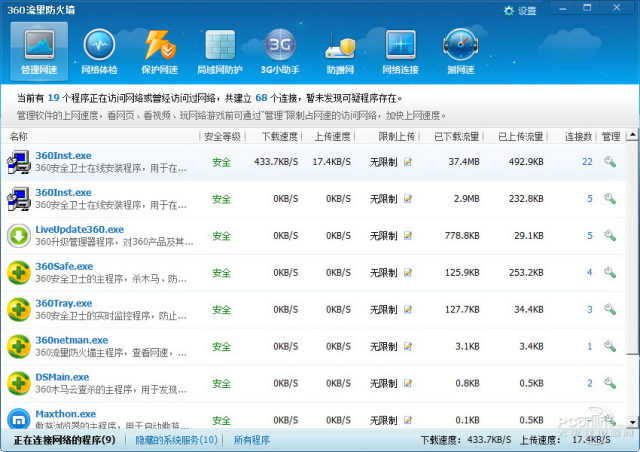Open the 测网速 speedometer icon
The height and width of the screenshot is (452, 640).
460,52
